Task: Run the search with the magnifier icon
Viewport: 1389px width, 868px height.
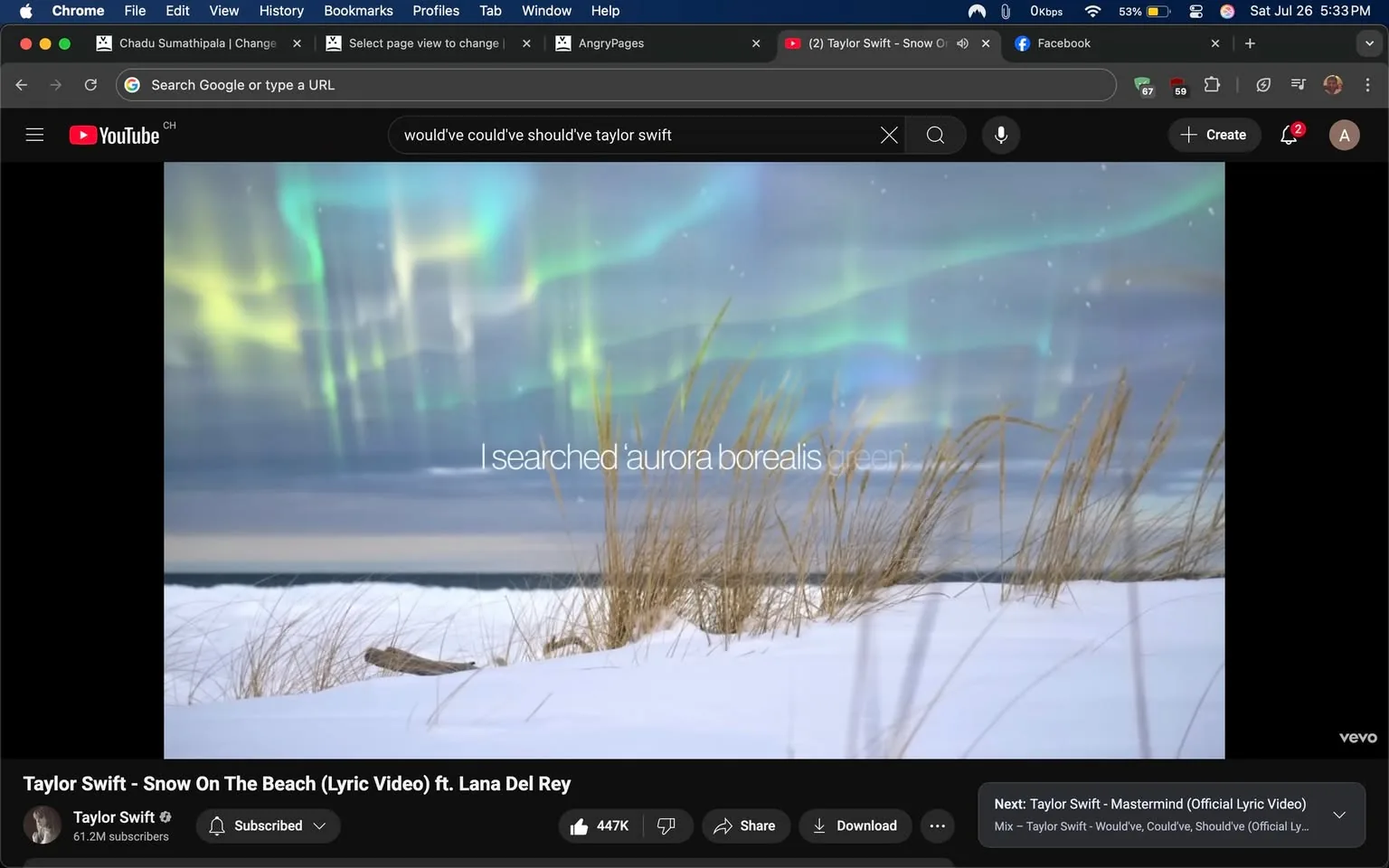Action: [x=934, y=135]
